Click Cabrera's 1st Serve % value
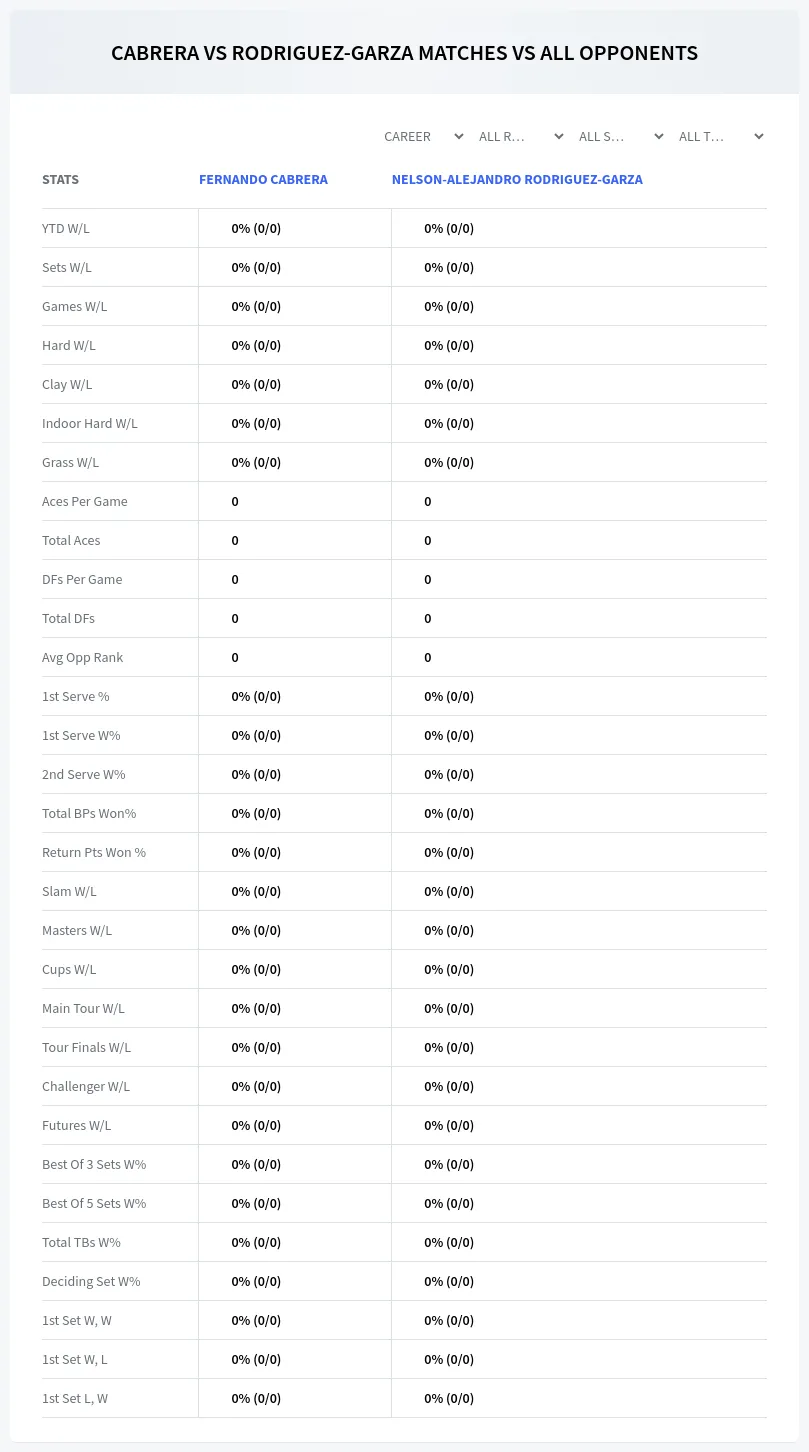This screenshot has width=809, height=1452. click(256, 696)
